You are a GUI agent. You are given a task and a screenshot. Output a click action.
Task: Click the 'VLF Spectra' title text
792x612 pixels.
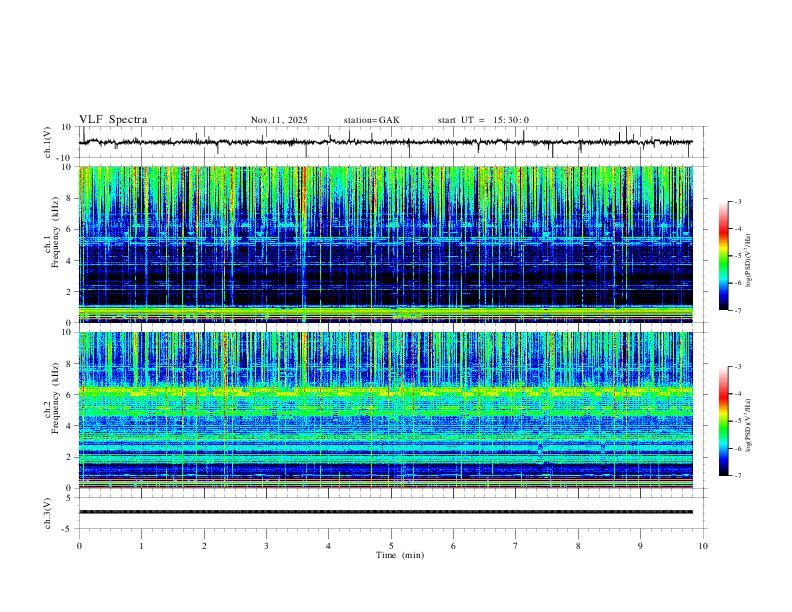point(113,120)
